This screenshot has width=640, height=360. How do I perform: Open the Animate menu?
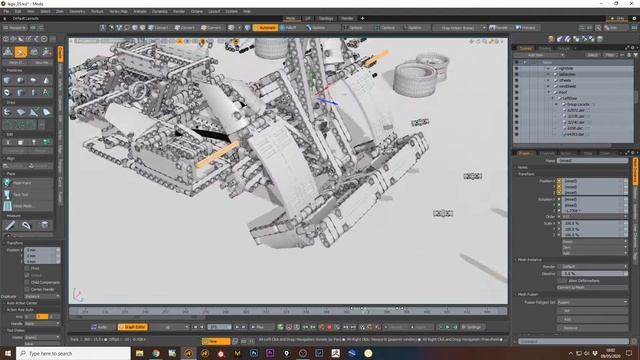(140, 11)
